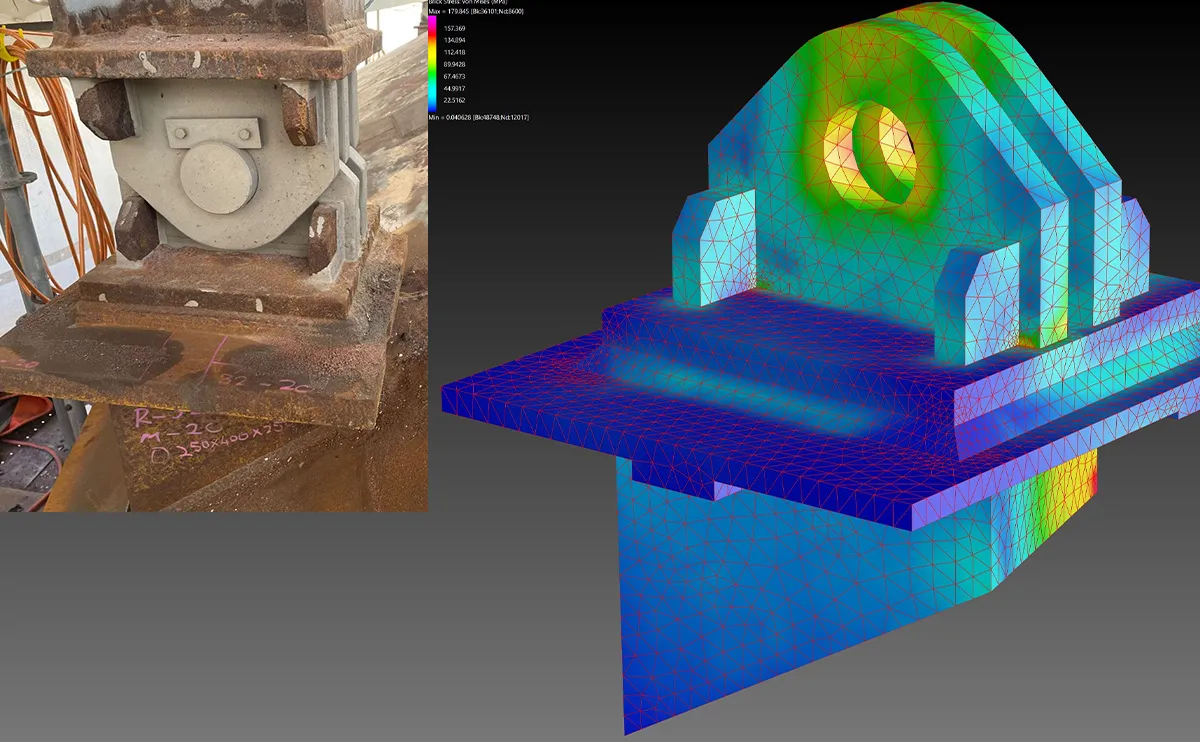Click the rainbow stress contour color bar

(432, 64)
